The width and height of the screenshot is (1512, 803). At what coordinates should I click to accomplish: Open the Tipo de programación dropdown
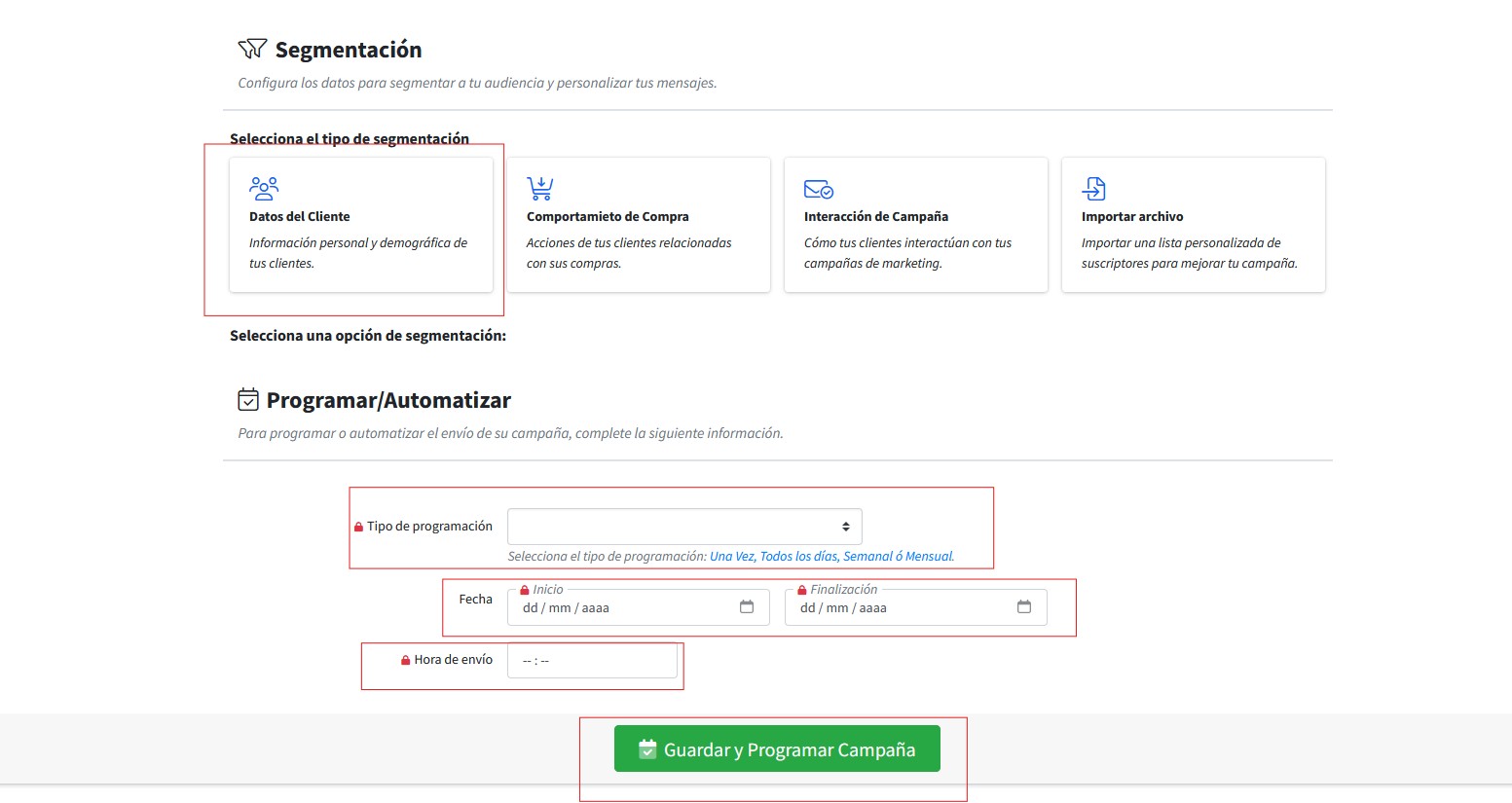683,527
